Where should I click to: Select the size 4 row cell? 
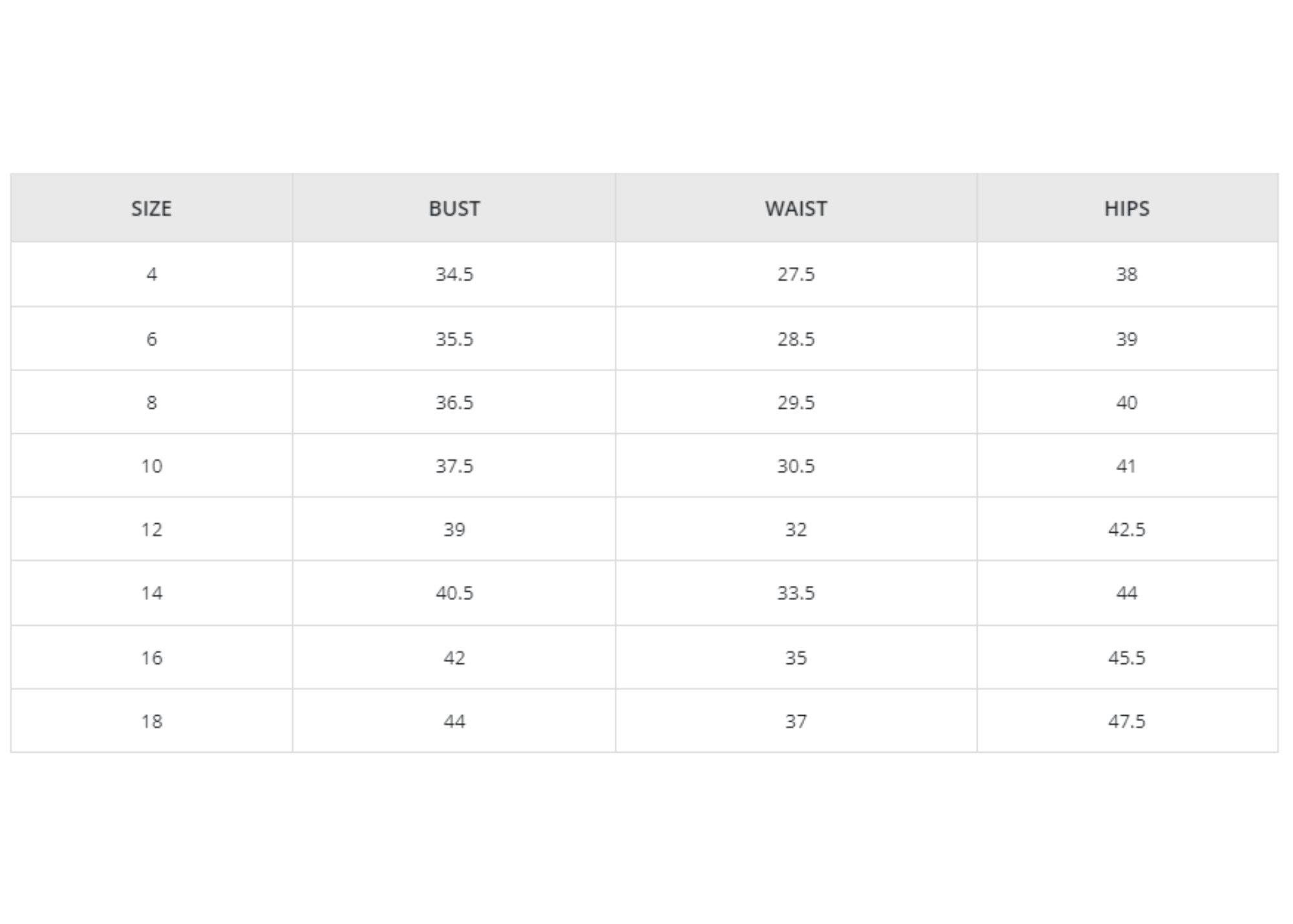(x=151, y=274)
